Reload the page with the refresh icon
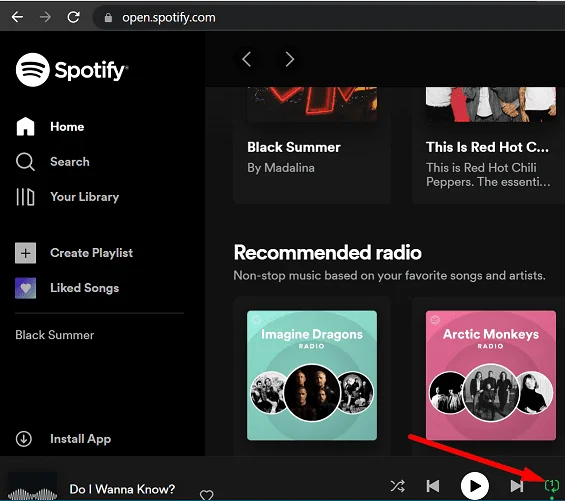Image resolution: width=565 pixels, height=501 pixels. point(74,17)
